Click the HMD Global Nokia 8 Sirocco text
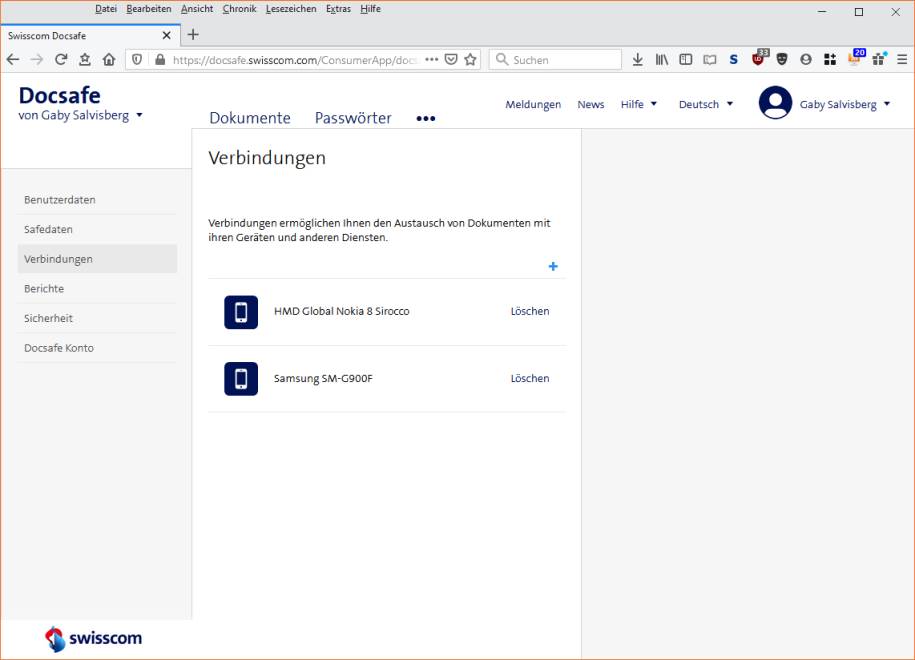This screenshot has width=915, height=660. 341,312
